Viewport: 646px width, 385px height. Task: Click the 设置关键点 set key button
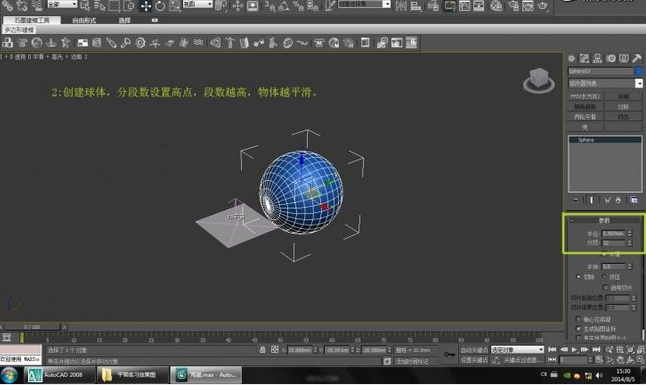coord(474,360)
